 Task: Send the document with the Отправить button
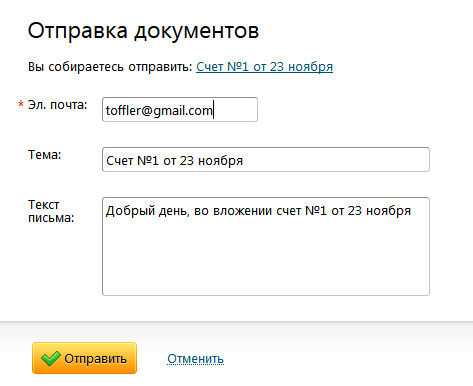pos(84,358)
